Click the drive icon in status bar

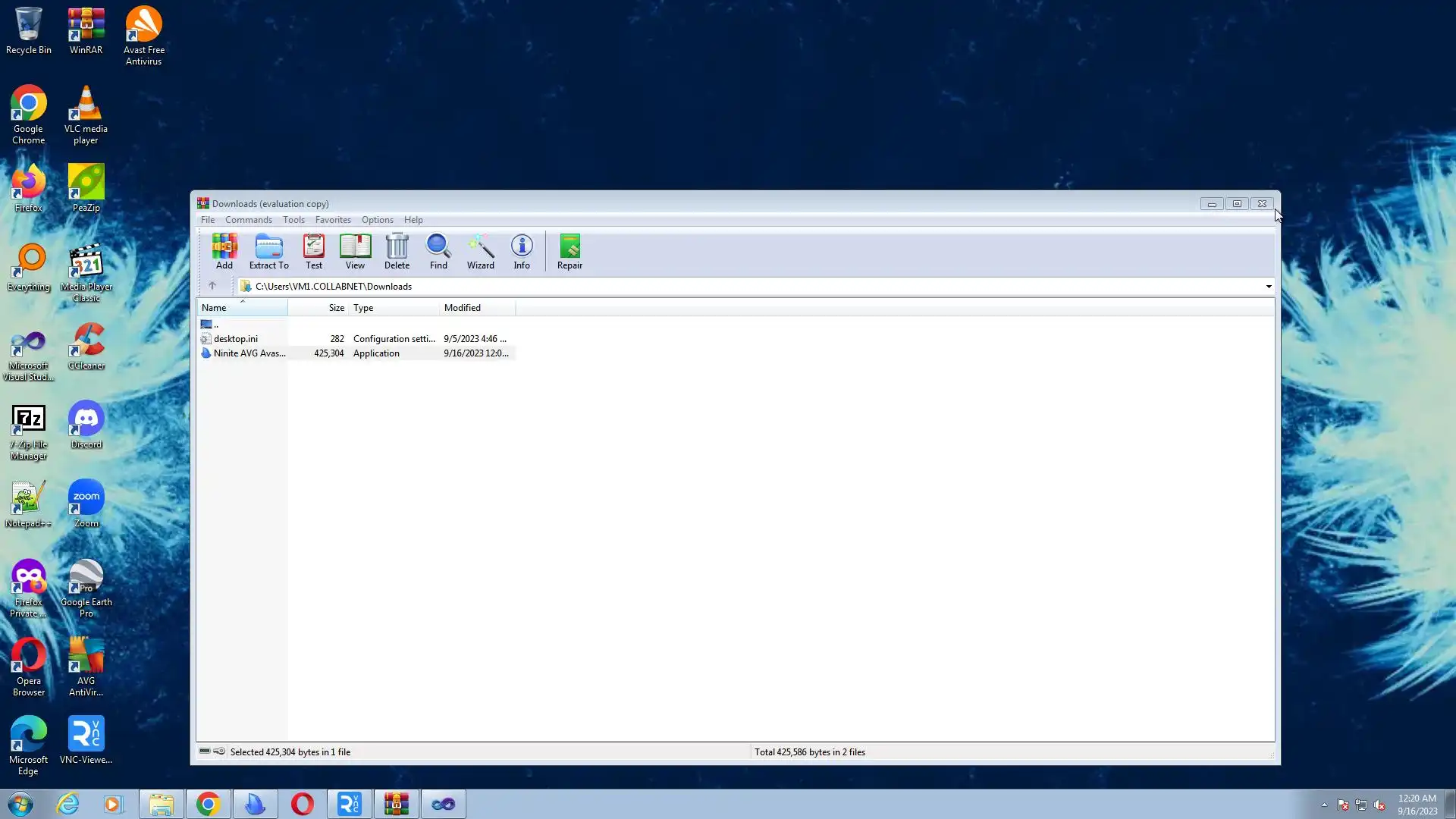[x=205, y=752]
